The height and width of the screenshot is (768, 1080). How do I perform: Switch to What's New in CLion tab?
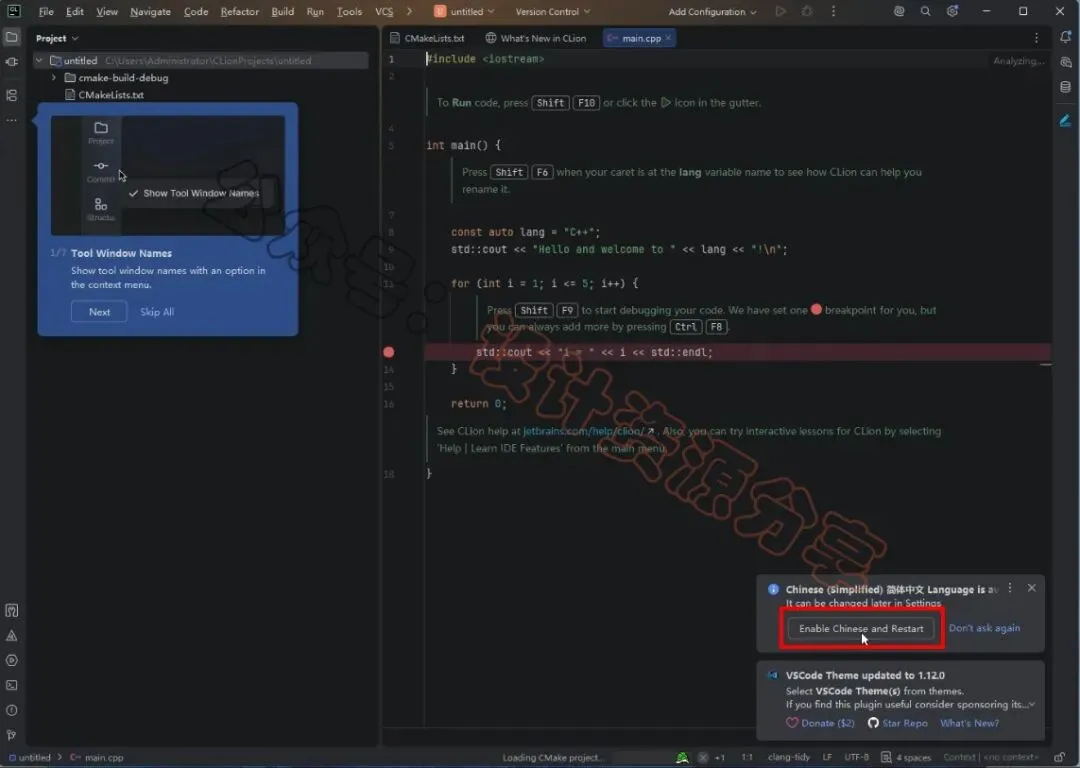(x=536, y=39)
